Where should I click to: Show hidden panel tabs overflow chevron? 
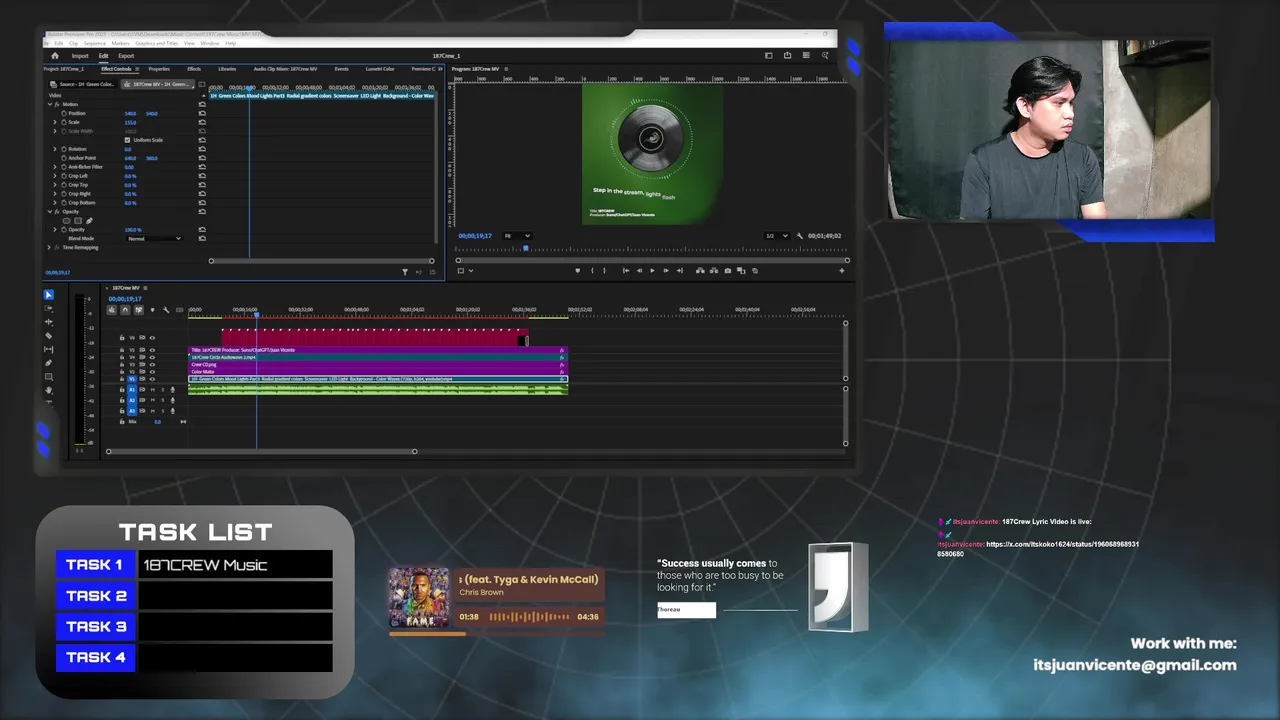438,69
